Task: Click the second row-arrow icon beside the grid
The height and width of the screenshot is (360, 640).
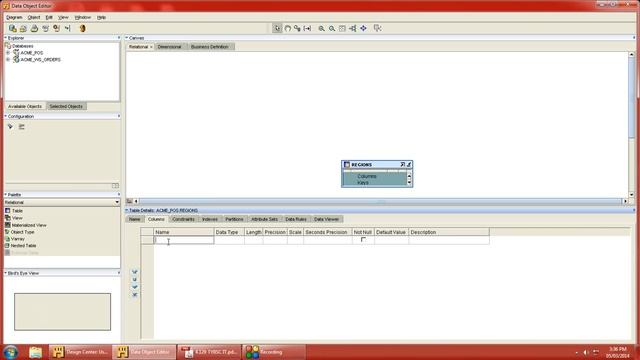Action: [x=135, y=280]
